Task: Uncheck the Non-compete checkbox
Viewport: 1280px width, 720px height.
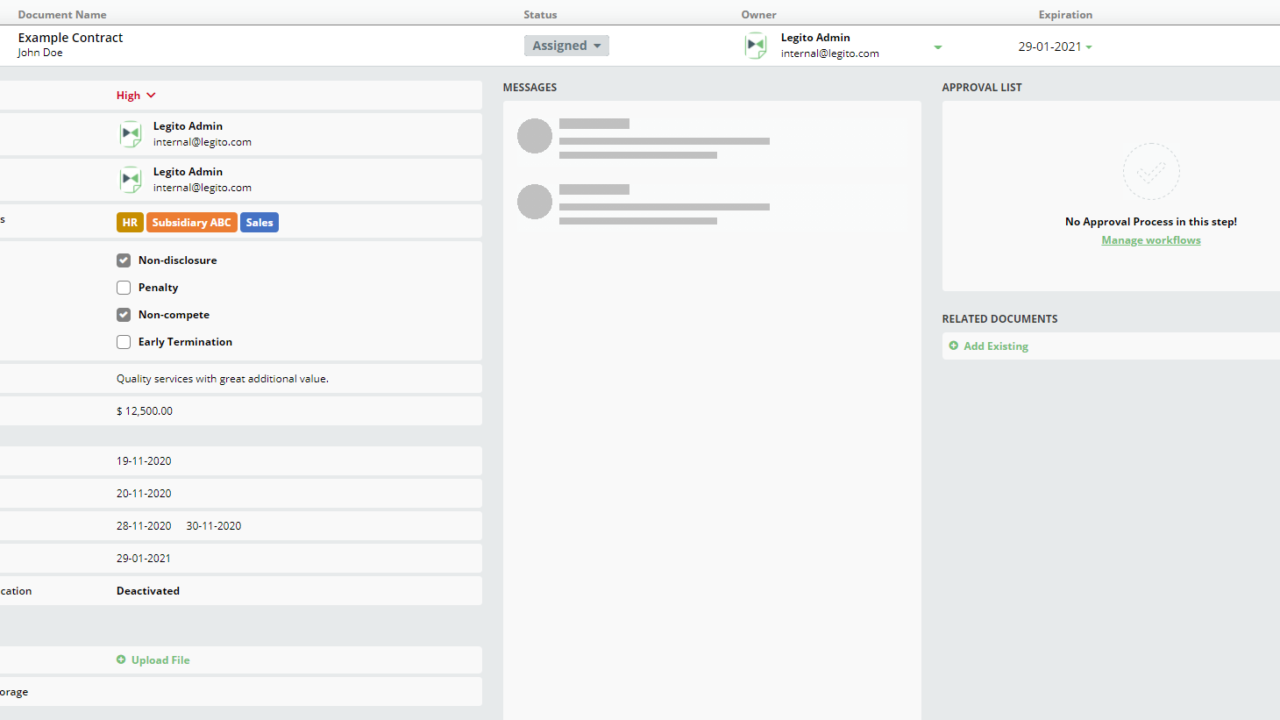Action: (x=124, y=314)
